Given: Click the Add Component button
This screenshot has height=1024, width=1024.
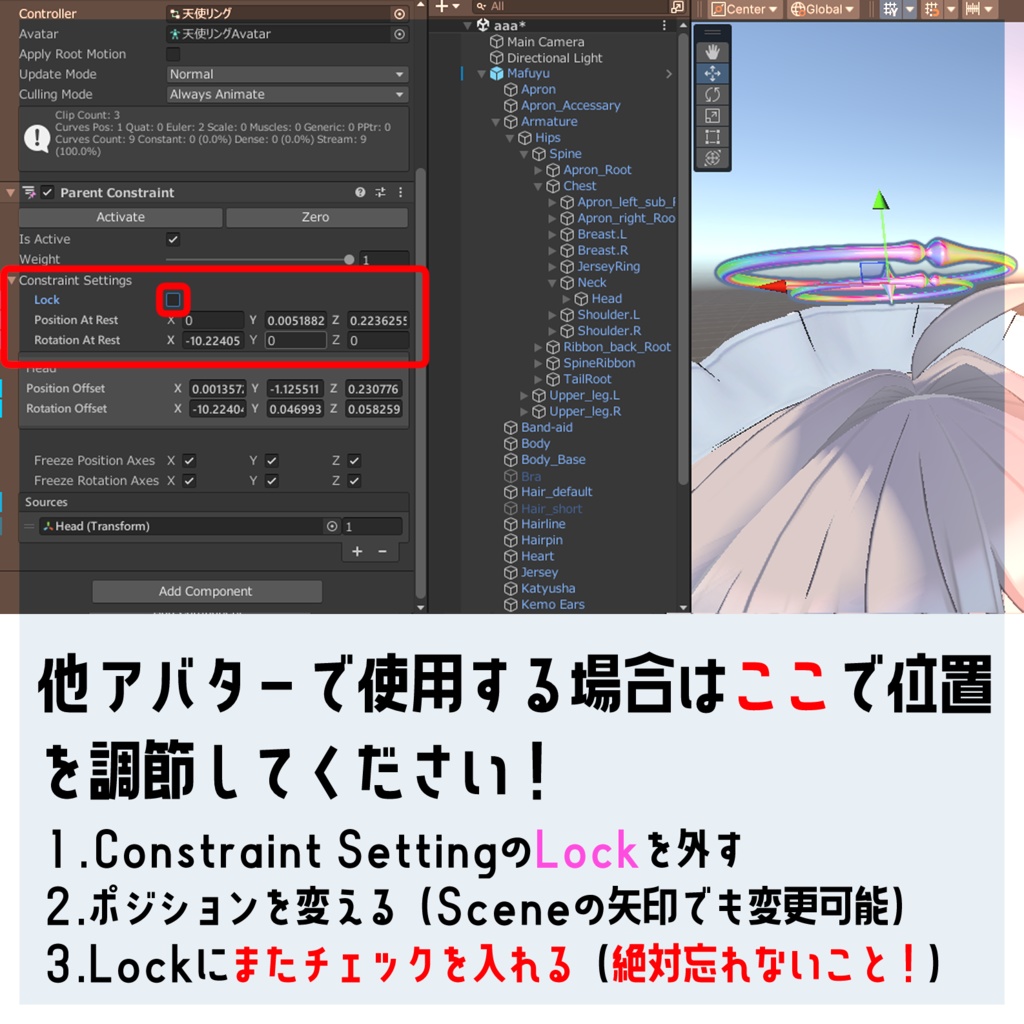Looking at the screenshot, I should click(x=206, y=591).
